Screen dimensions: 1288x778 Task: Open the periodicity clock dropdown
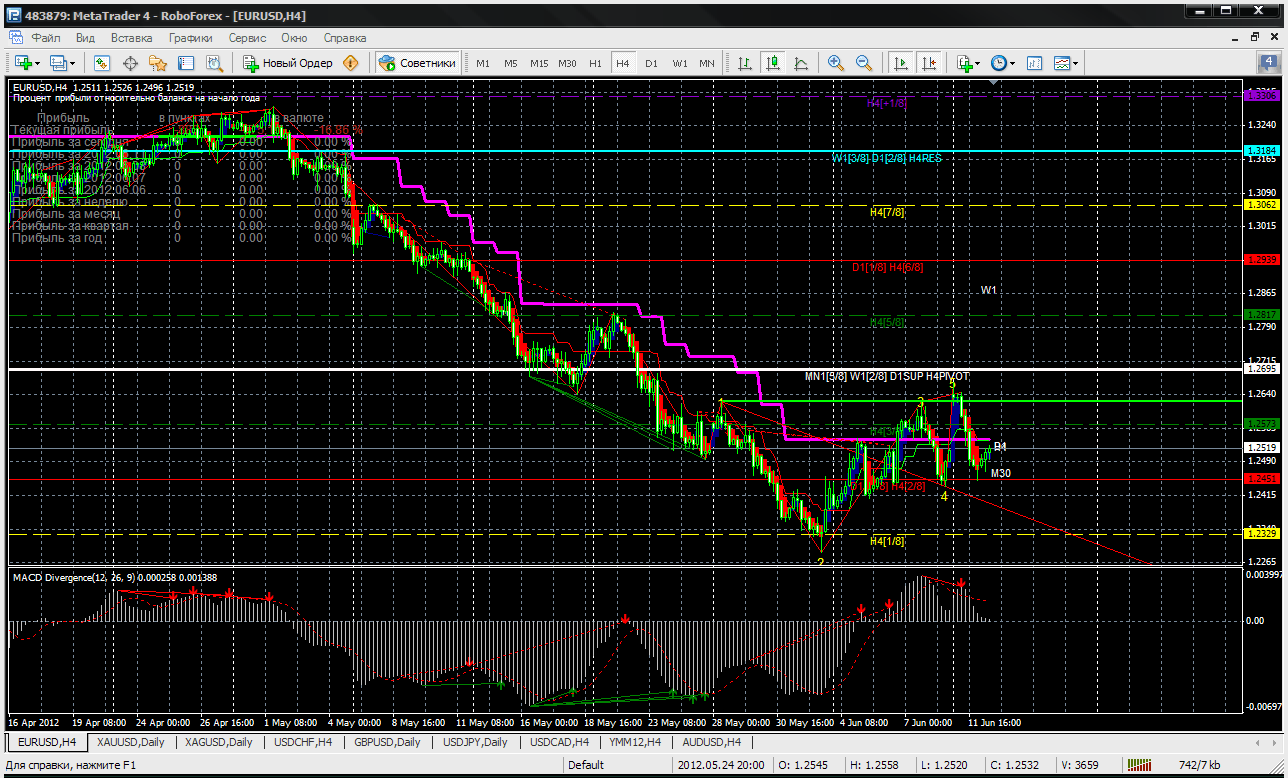tap(1002, 63)
